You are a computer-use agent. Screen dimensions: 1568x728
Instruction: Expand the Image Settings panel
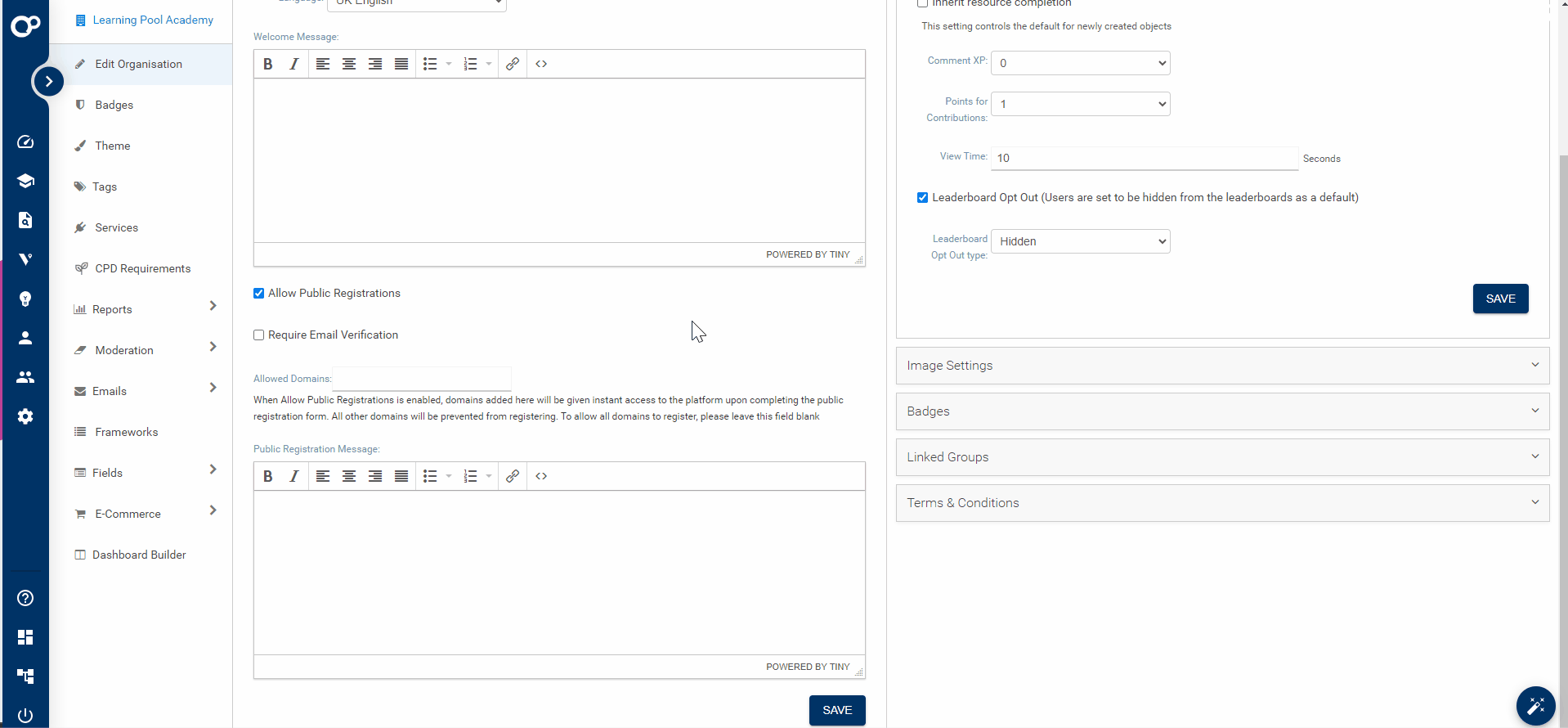[1222, 366]
